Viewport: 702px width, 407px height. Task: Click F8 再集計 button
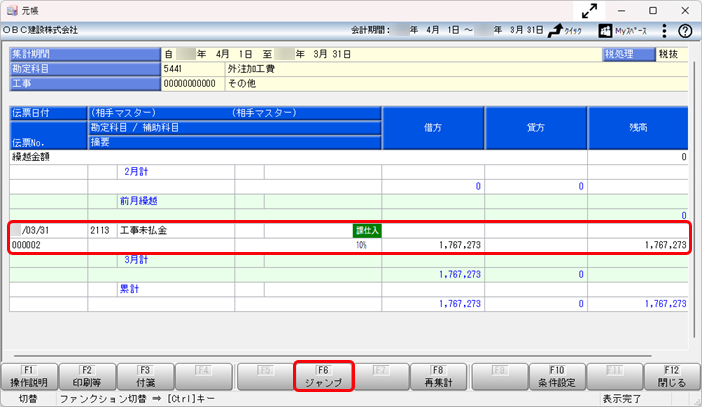438,377
